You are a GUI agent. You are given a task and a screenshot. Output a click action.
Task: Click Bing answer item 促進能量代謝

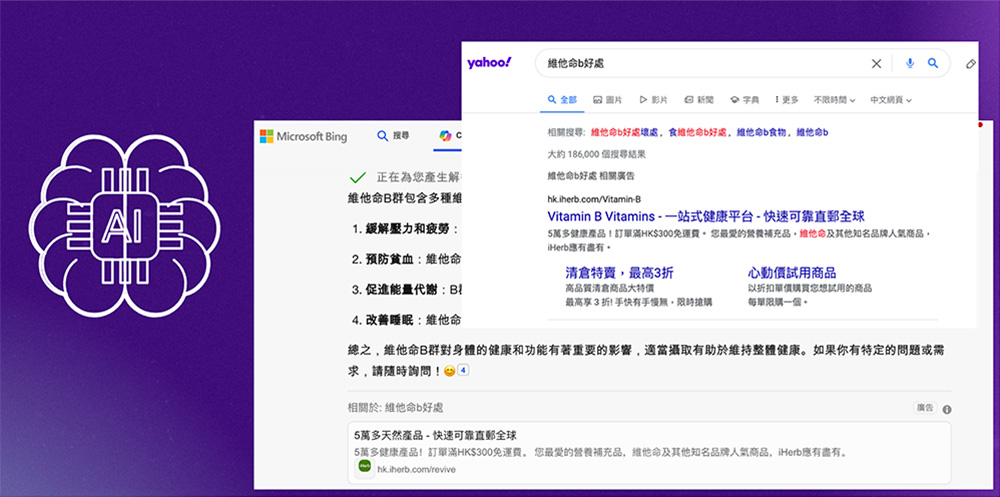(x=402, y=290)
